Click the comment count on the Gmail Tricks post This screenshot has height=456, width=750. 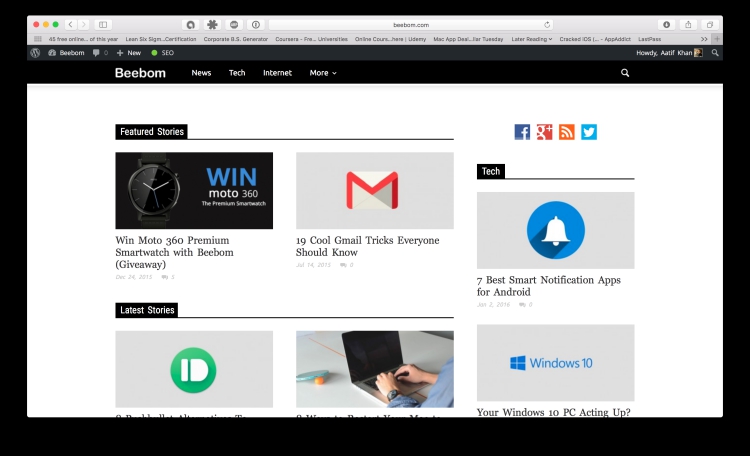click(347, 265)
